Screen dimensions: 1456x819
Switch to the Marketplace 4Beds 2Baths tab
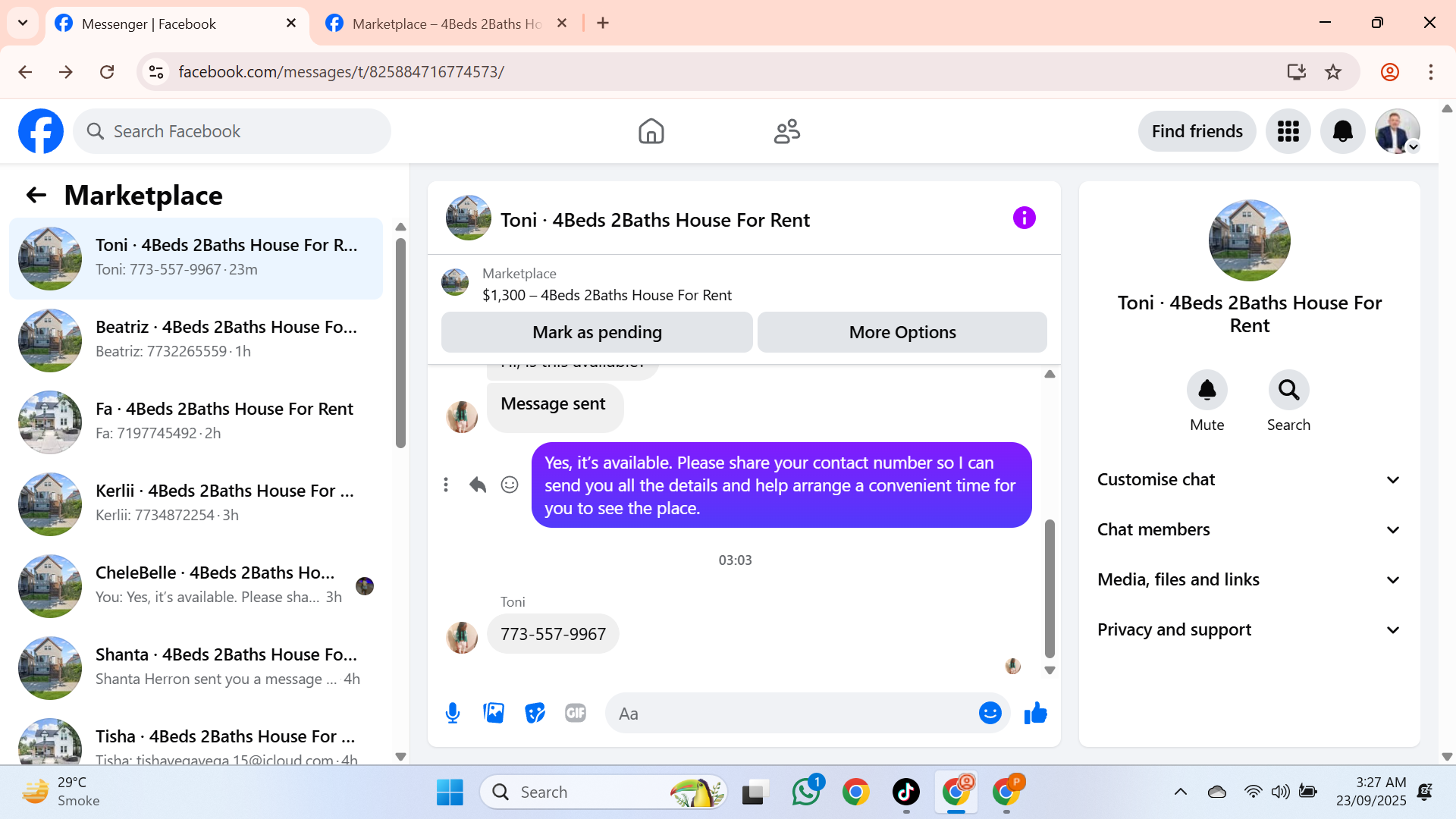[x=447, y=24]
